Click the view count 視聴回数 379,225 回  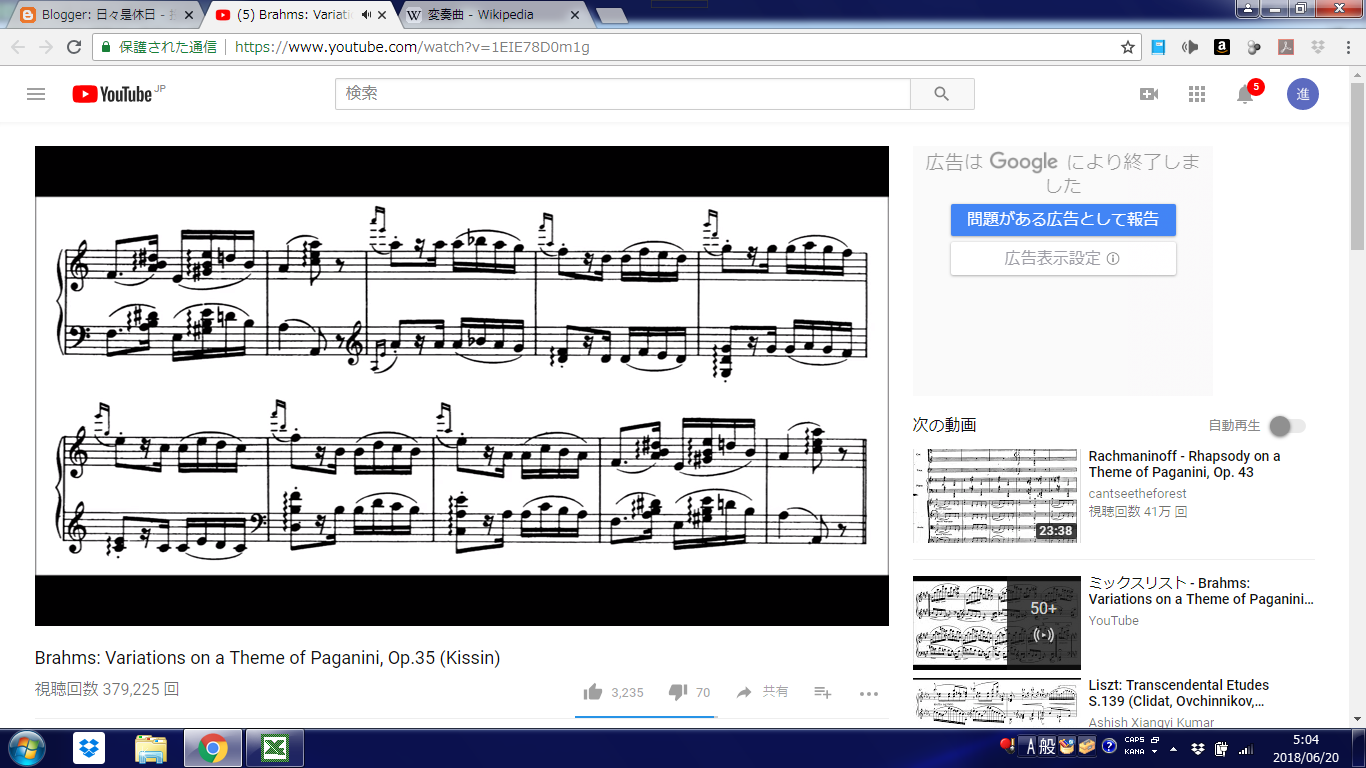pyautogui.click(x=107, y=689)
